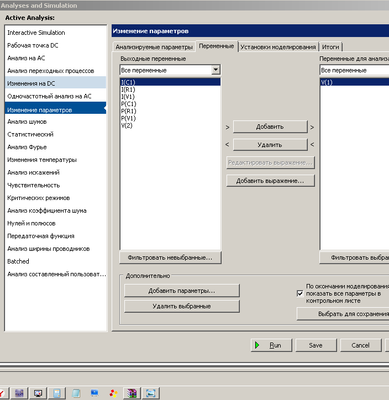
Task: Choose Чувствительность analysis
Action: 56,185
